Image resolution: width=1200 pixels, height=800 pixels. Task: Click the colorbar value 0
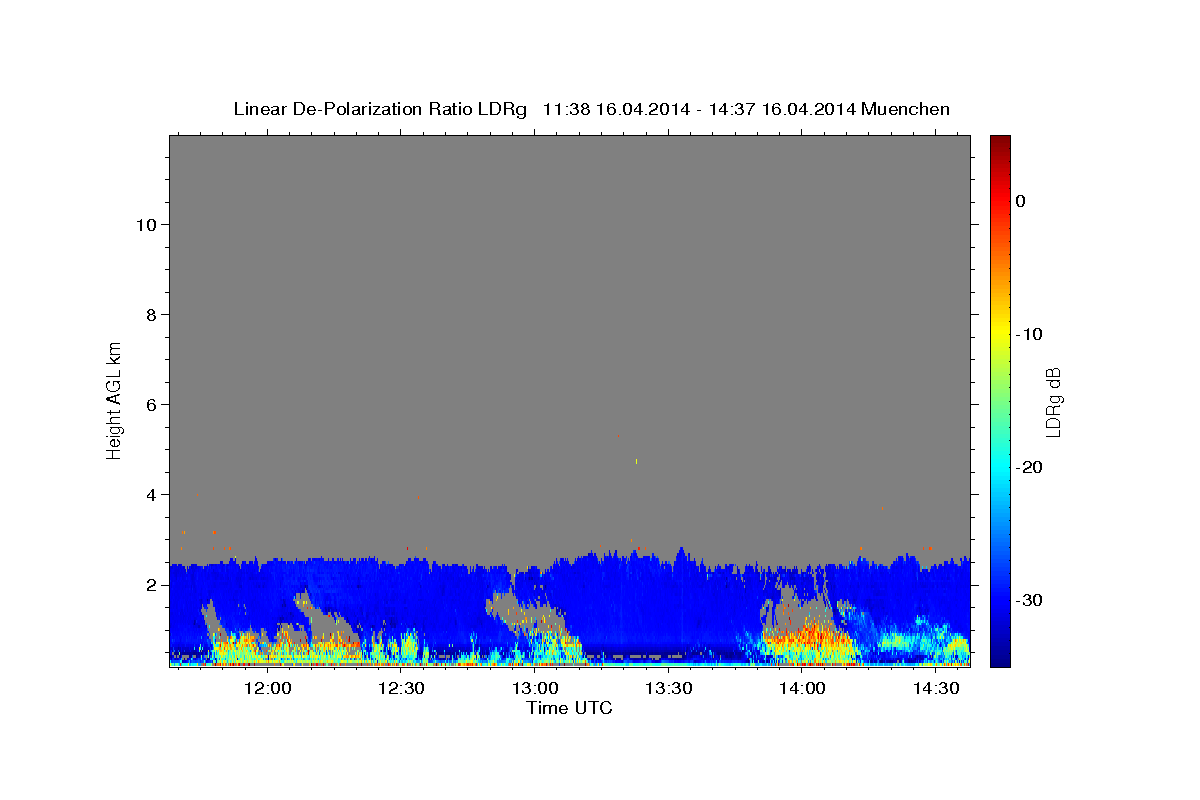(x=1021, y=201)
